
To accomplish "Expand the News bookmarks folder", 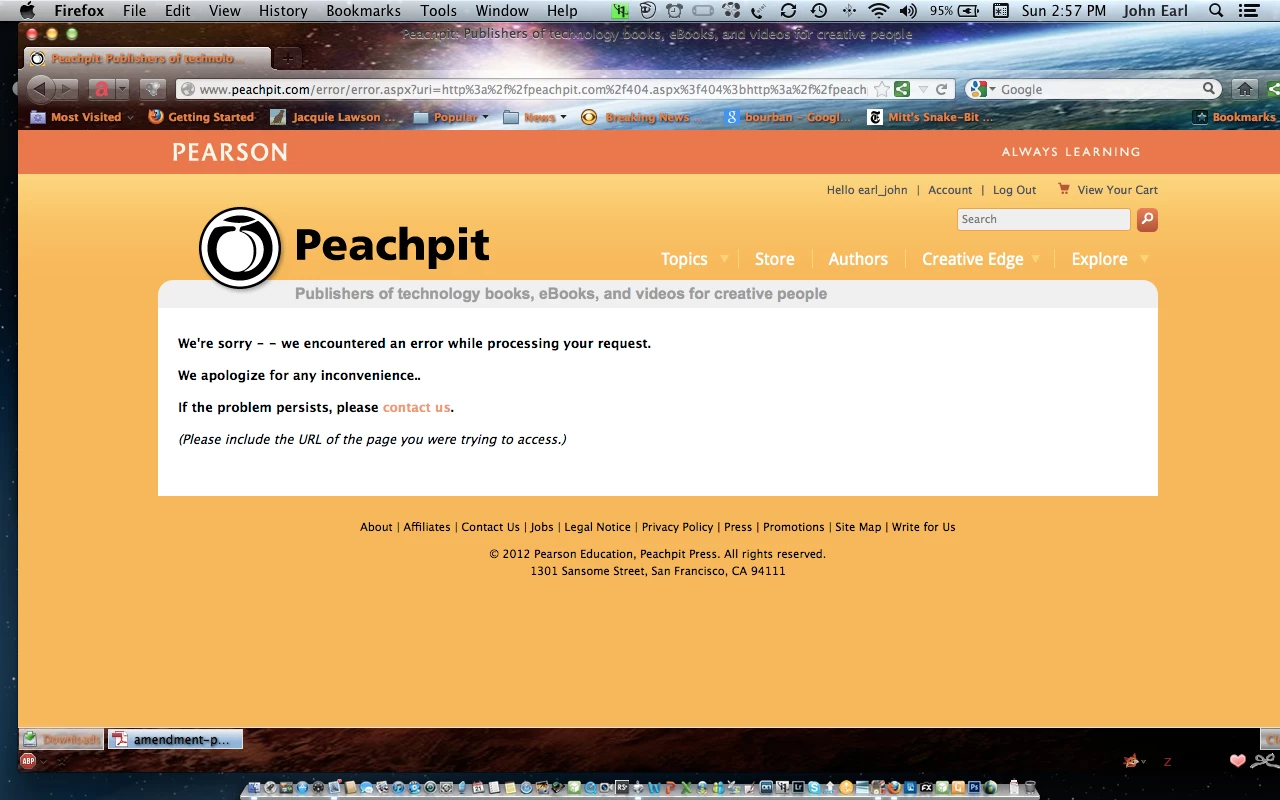I will pyautogui.click(x=535, y=117).
